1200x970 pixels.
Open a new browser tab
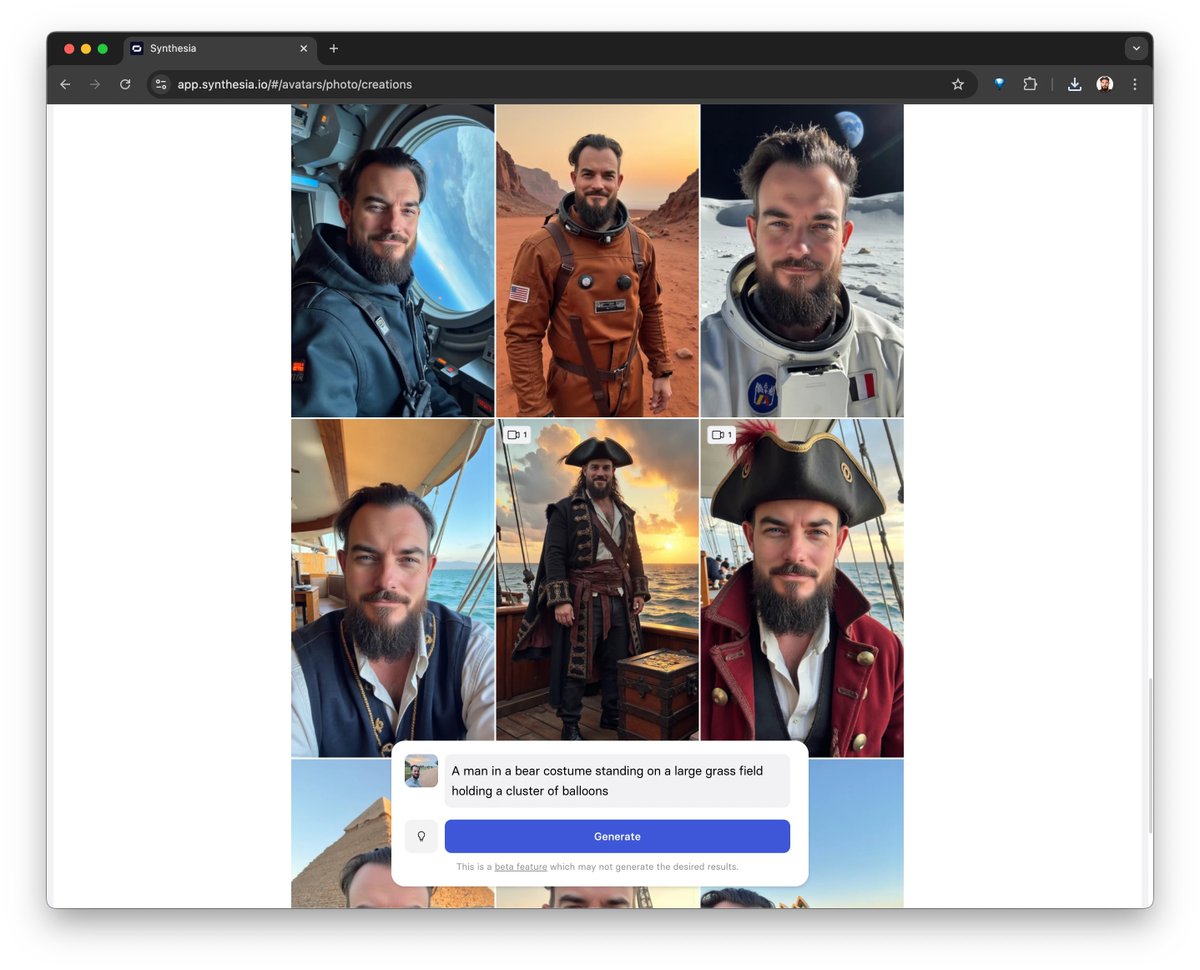pyautogui.click(x=334, y=48)
